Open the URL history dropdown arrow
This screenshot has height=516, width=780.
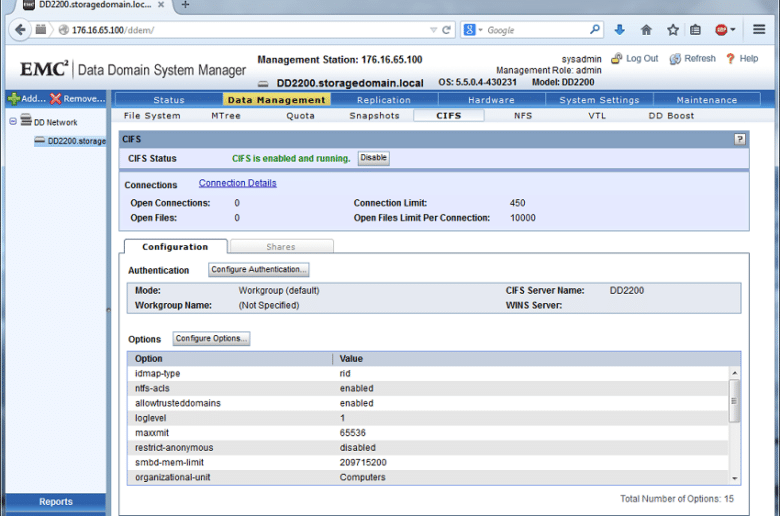tap(433, 30)
